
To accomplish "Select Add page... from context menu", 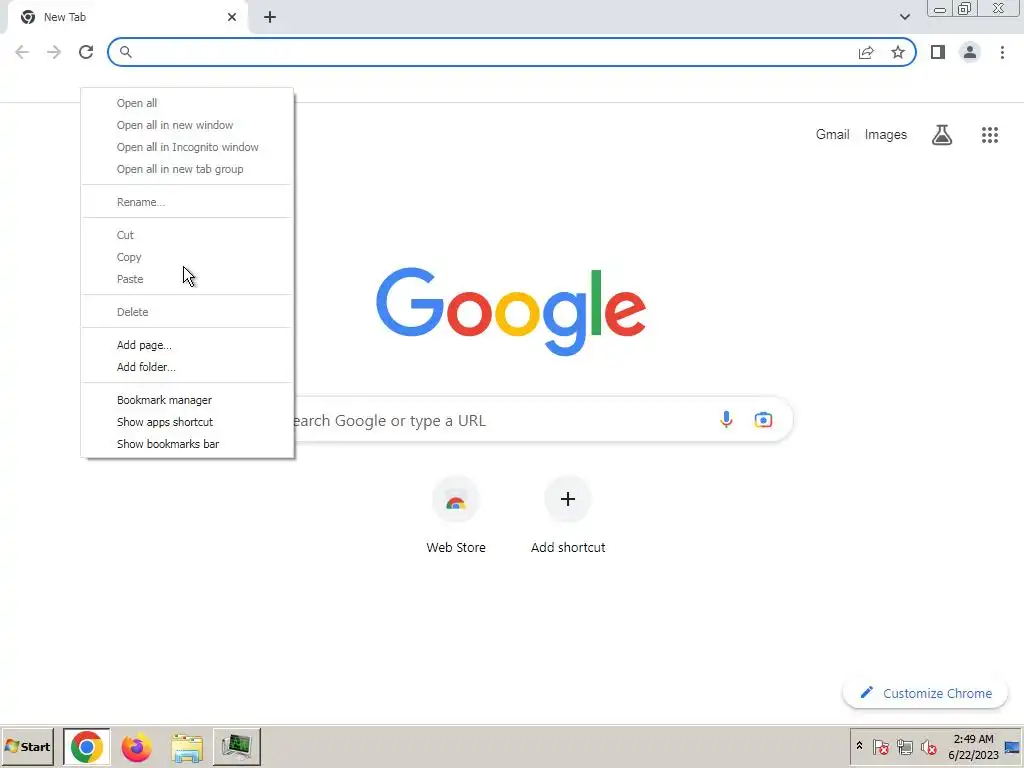I will pos(187,345).
